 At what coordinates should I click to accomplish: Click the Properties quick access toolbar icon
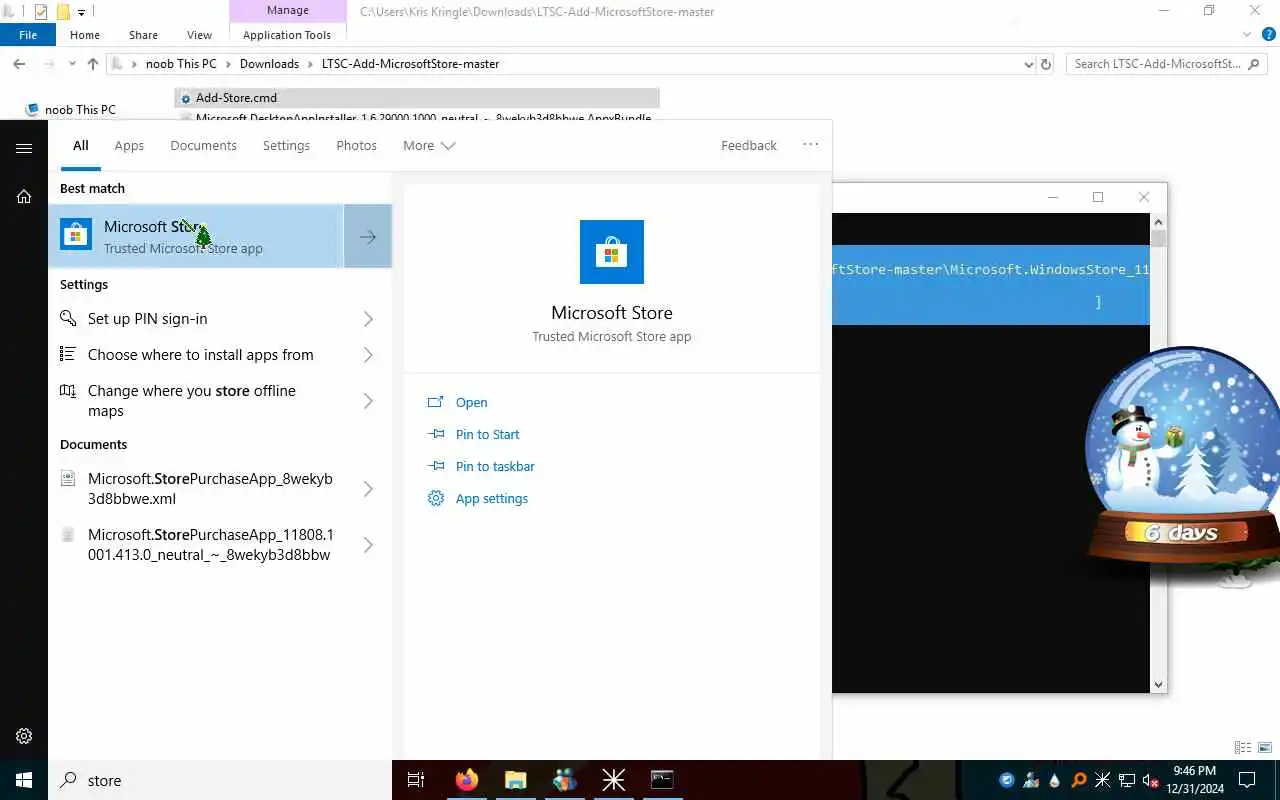[x=41, y=12]
